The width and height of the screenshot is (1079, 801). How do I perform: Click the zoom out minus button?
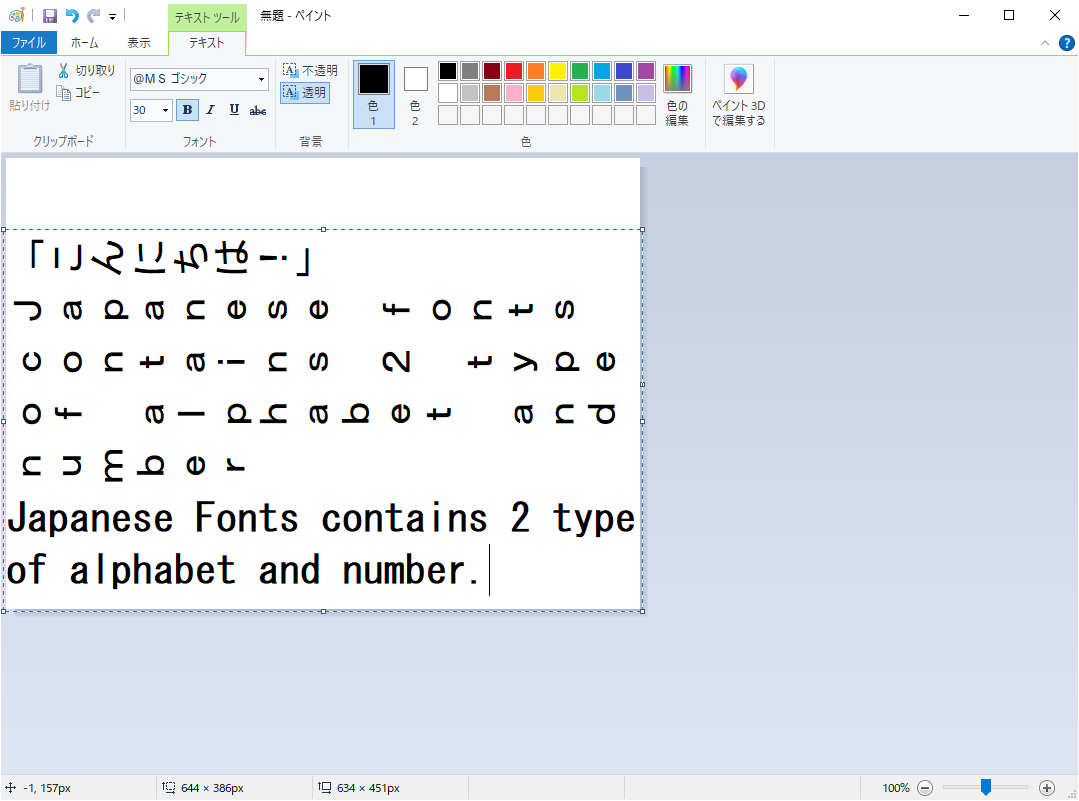926,788
